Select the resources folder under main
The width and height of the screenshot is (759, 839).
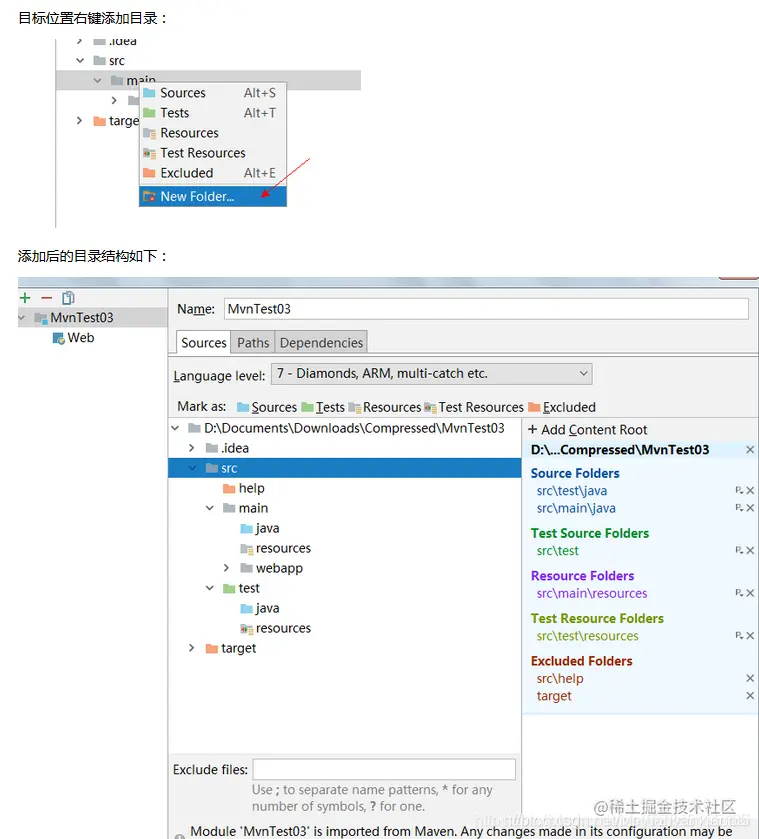click(275, 548)
